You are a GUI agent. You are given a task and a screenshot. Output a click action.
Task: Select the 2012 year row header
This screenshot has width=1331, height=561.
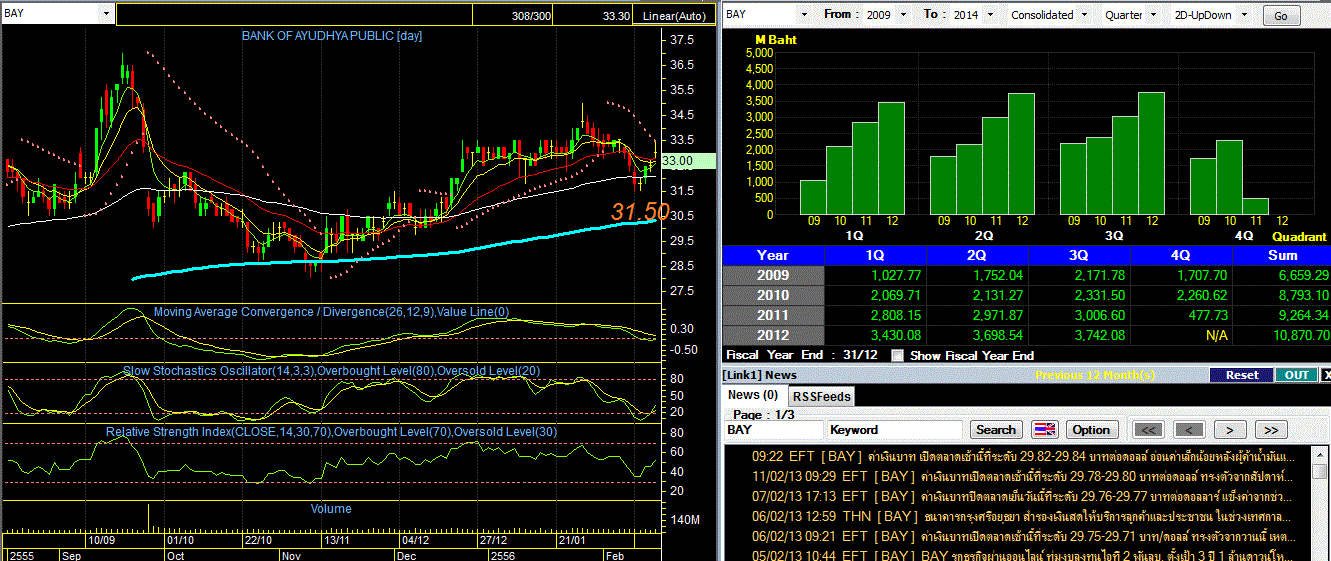tap(773, 335)
